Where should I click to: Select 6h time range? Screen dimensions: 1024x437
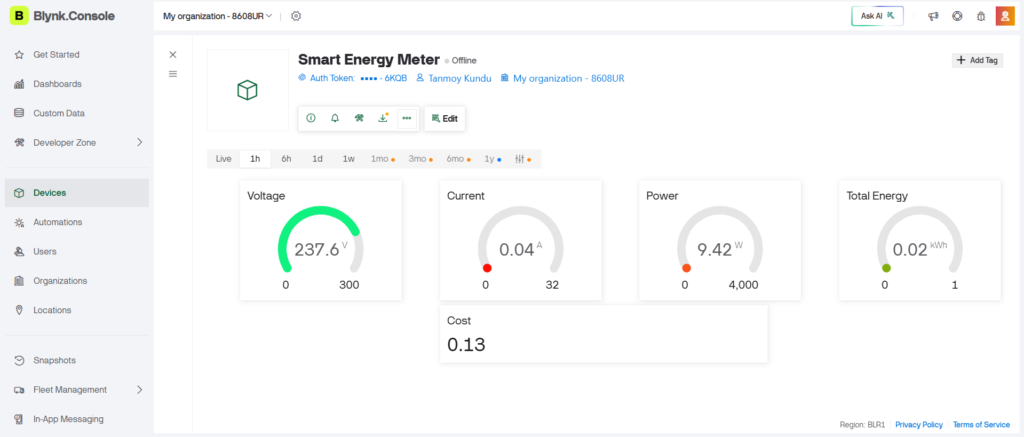click(x=287, y=159)
